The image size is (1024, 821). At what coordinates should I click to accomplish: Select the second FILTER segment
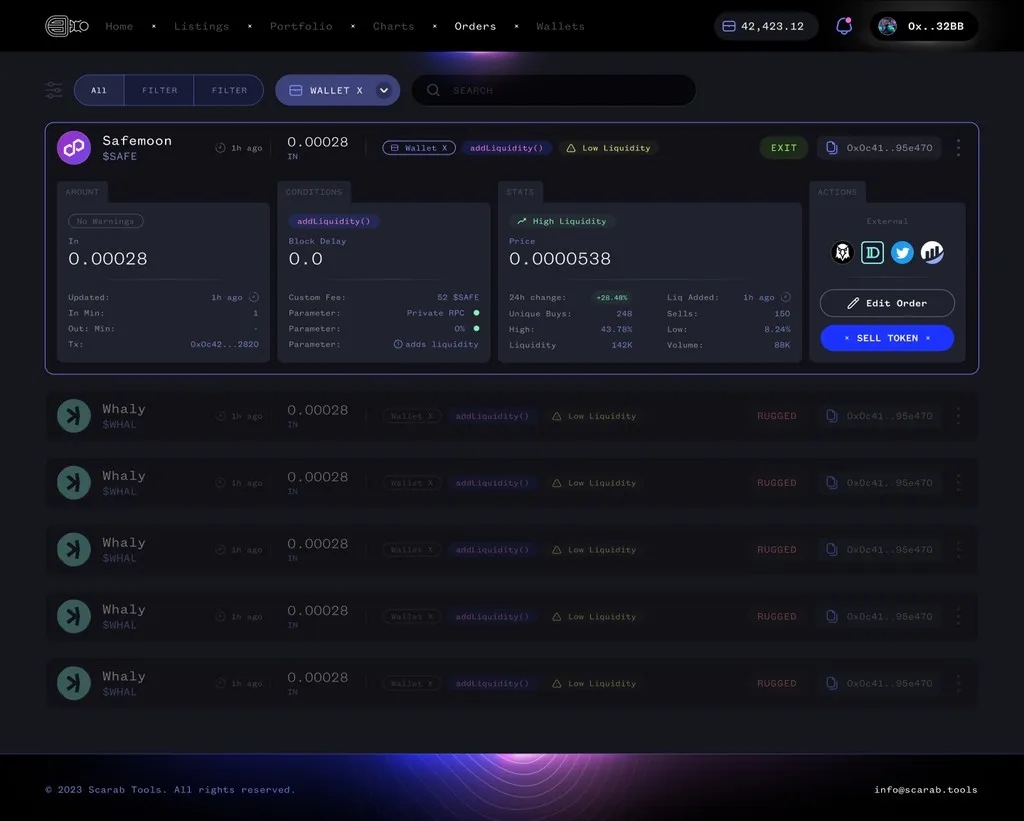[x=229, y=90]
